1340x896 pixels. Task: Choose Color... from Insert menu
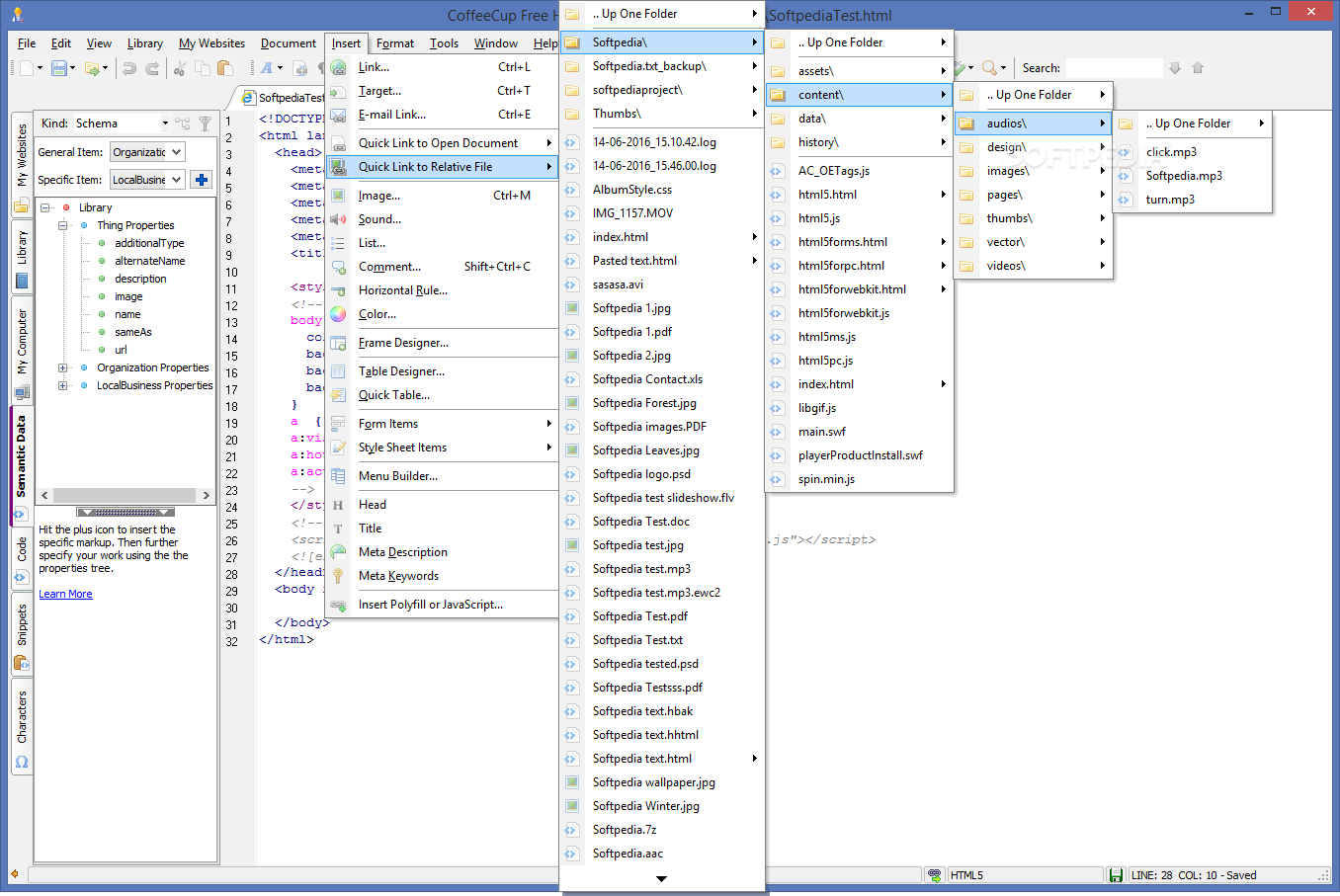point(442,314)
